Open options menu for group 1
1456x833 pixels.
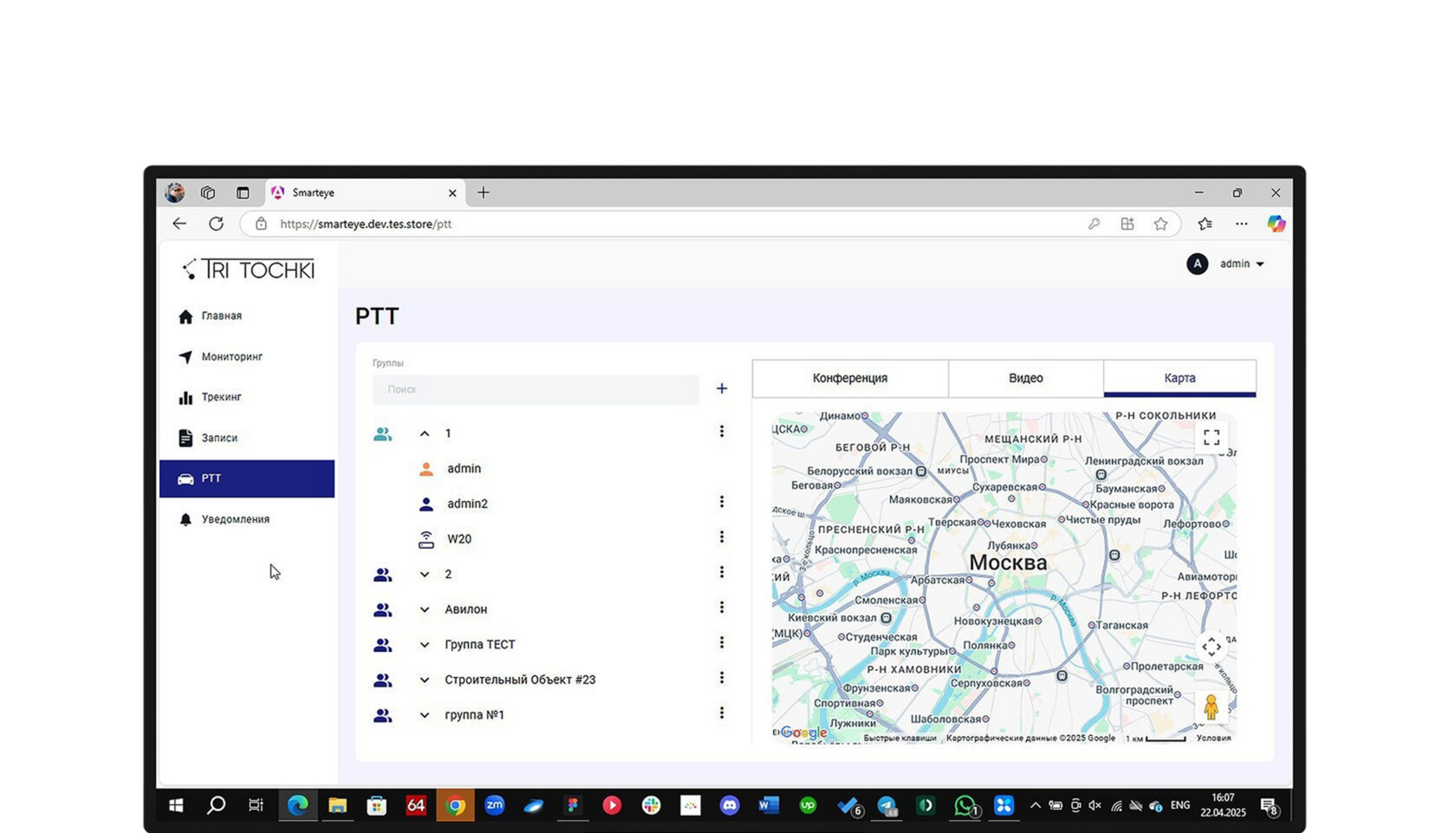coord(721,432)
